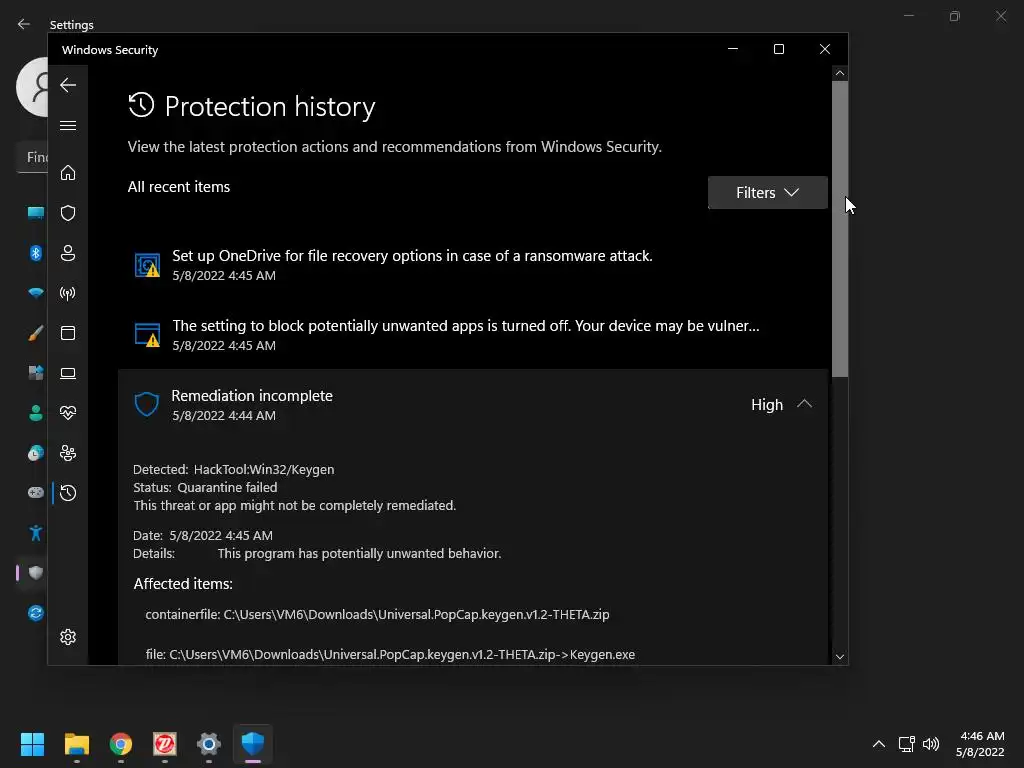This screenshot has height=768, width=1024.
Task: Select the Quarantine failed status text
Action: 227,488
